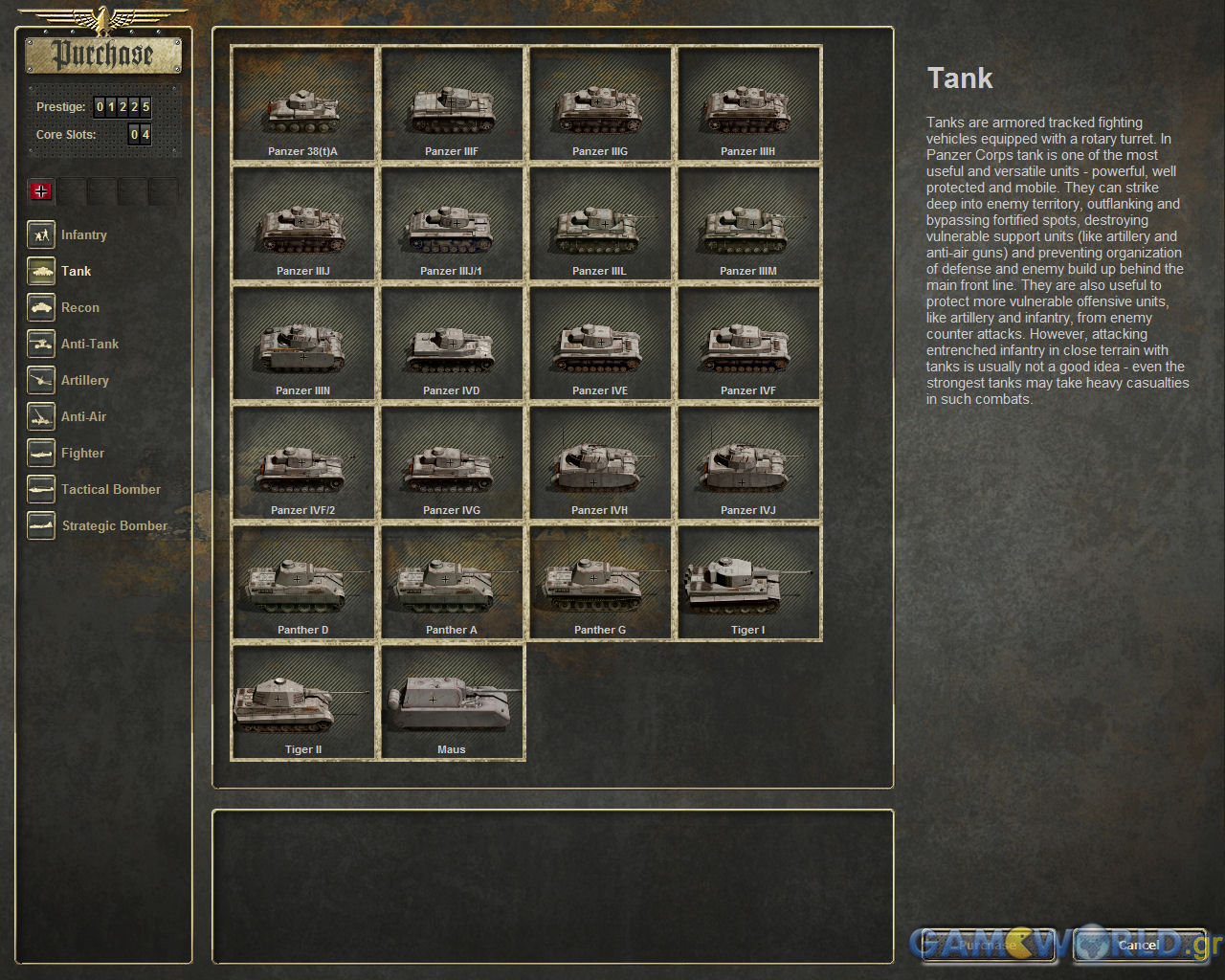Choose the Anti-Tank category icon
Screen dimensions: 1225x980
(x=41, y=344)
